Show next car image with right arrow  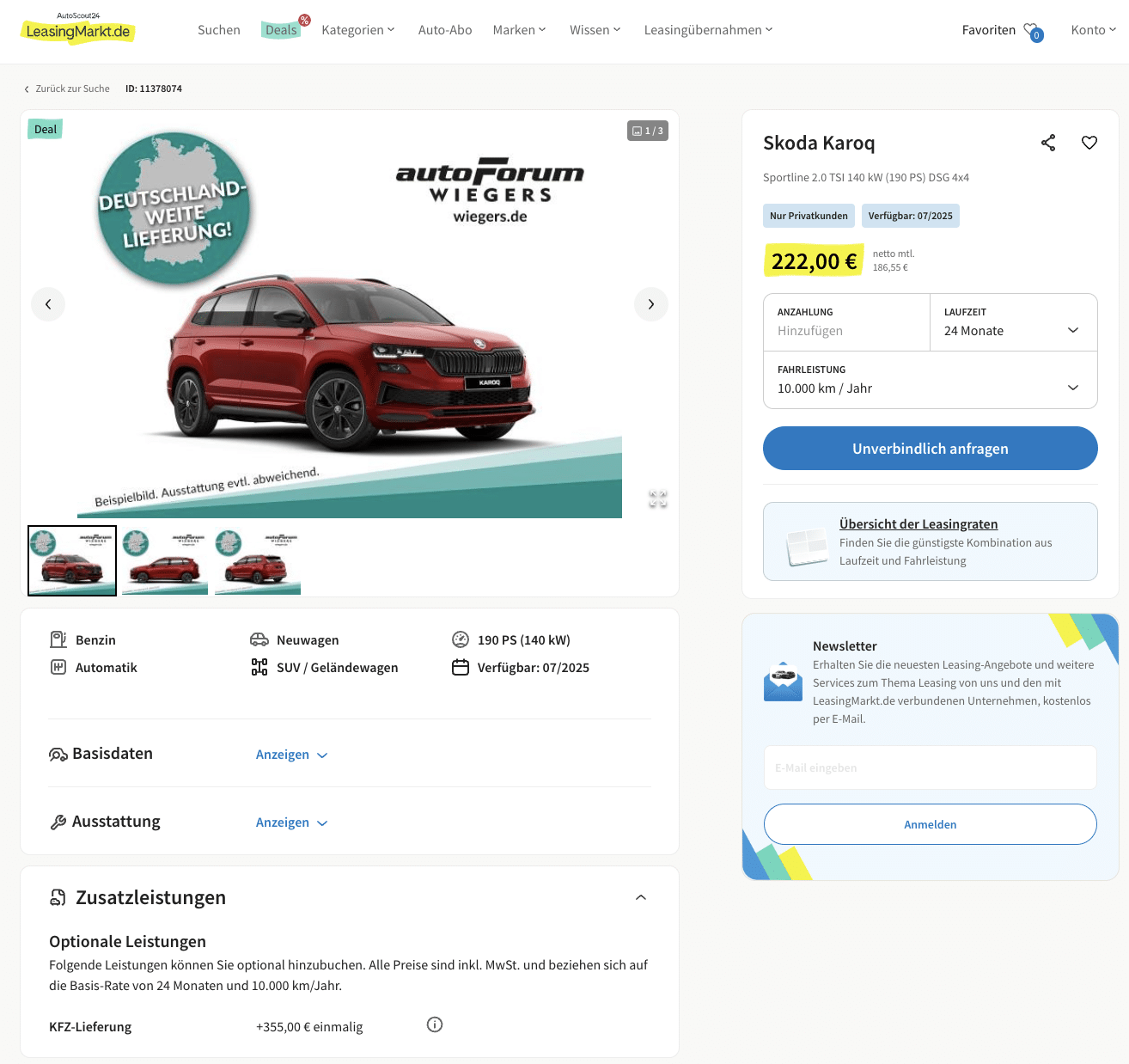651,304
